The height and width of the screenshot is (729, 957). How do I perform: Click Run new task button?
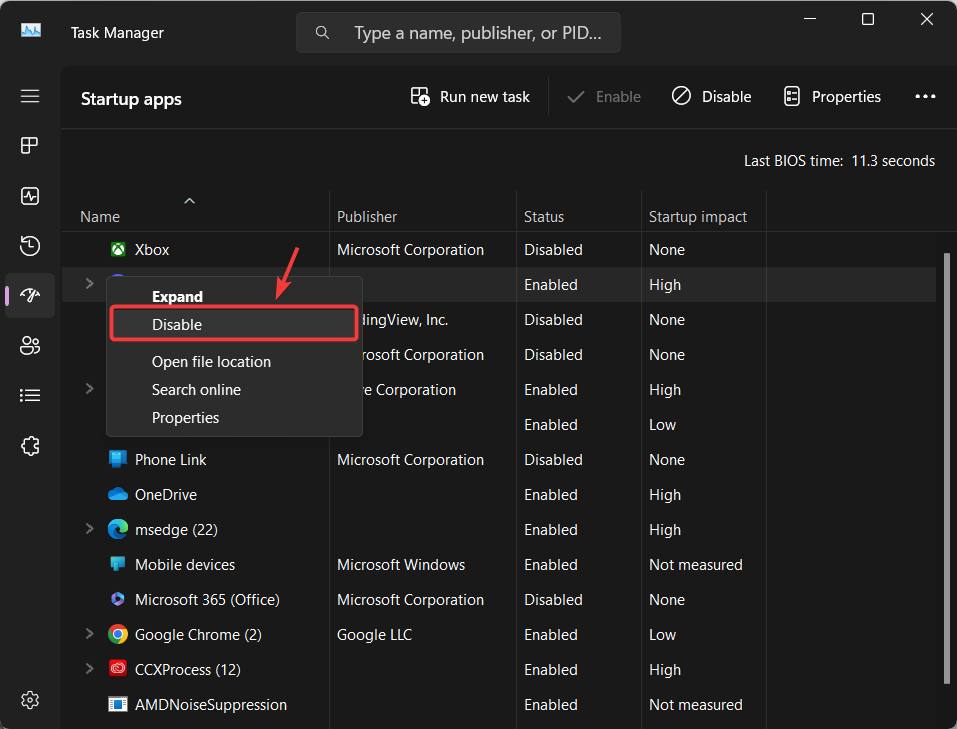pos(470,97)
